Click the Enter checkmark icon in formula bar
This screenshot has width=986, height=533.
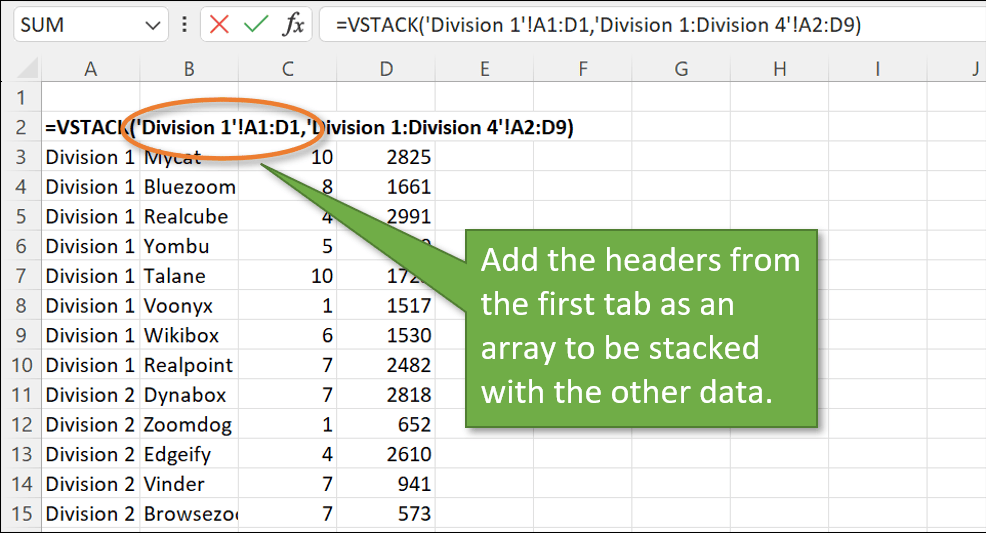coord(256,25)
